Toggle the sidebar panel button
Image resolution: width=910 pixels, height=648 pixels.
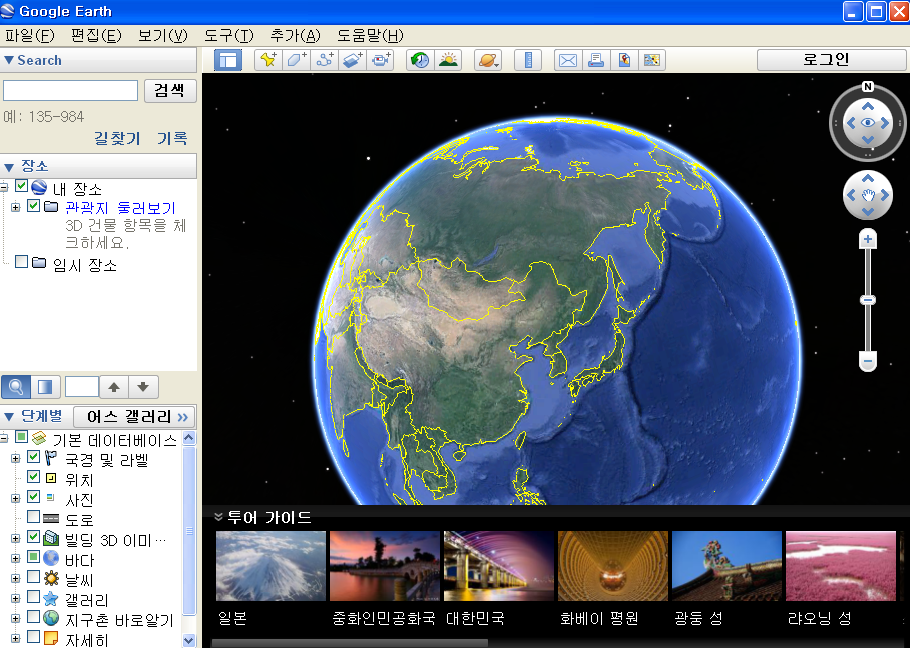[x=228, y=60]
